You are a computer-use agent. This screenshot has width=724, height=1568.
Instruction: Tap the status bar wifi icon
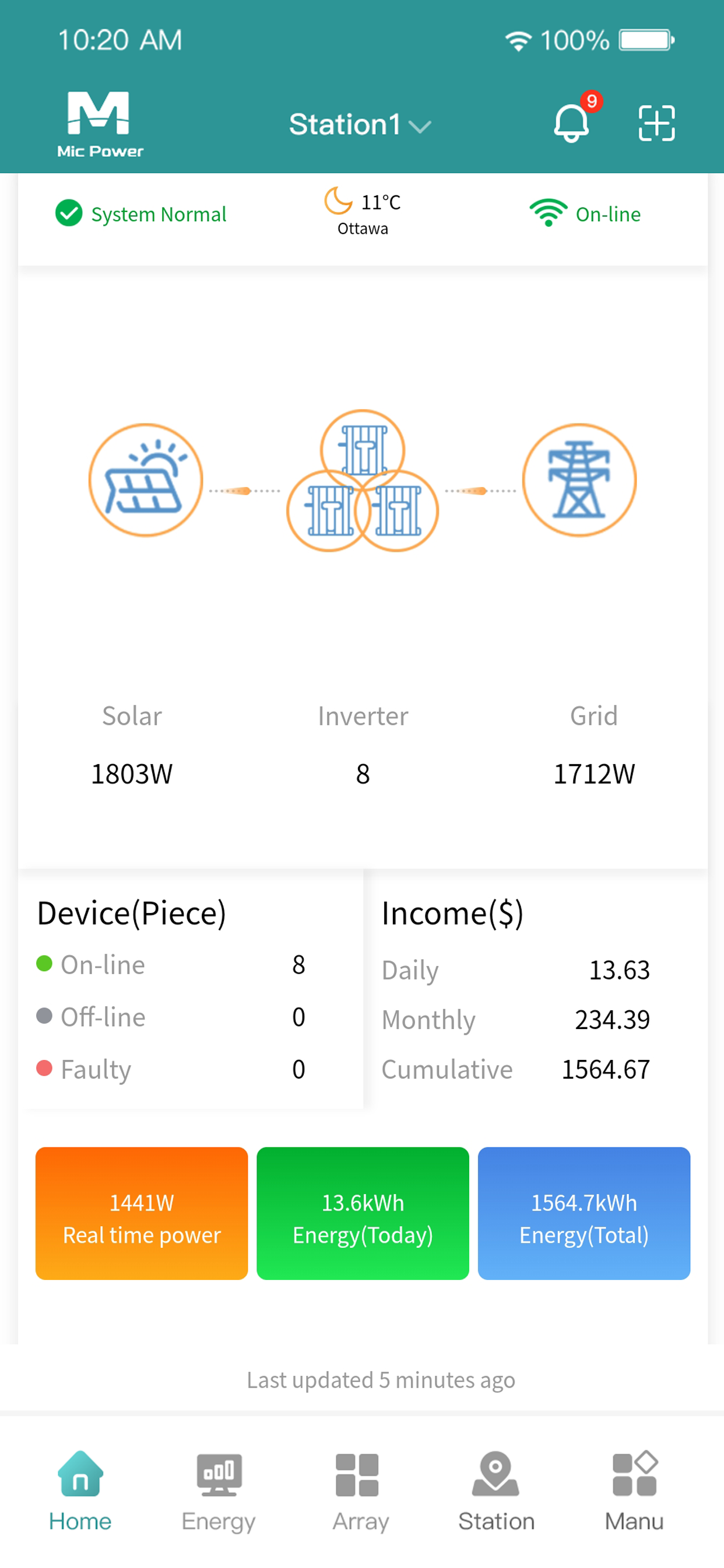point(518,41)
